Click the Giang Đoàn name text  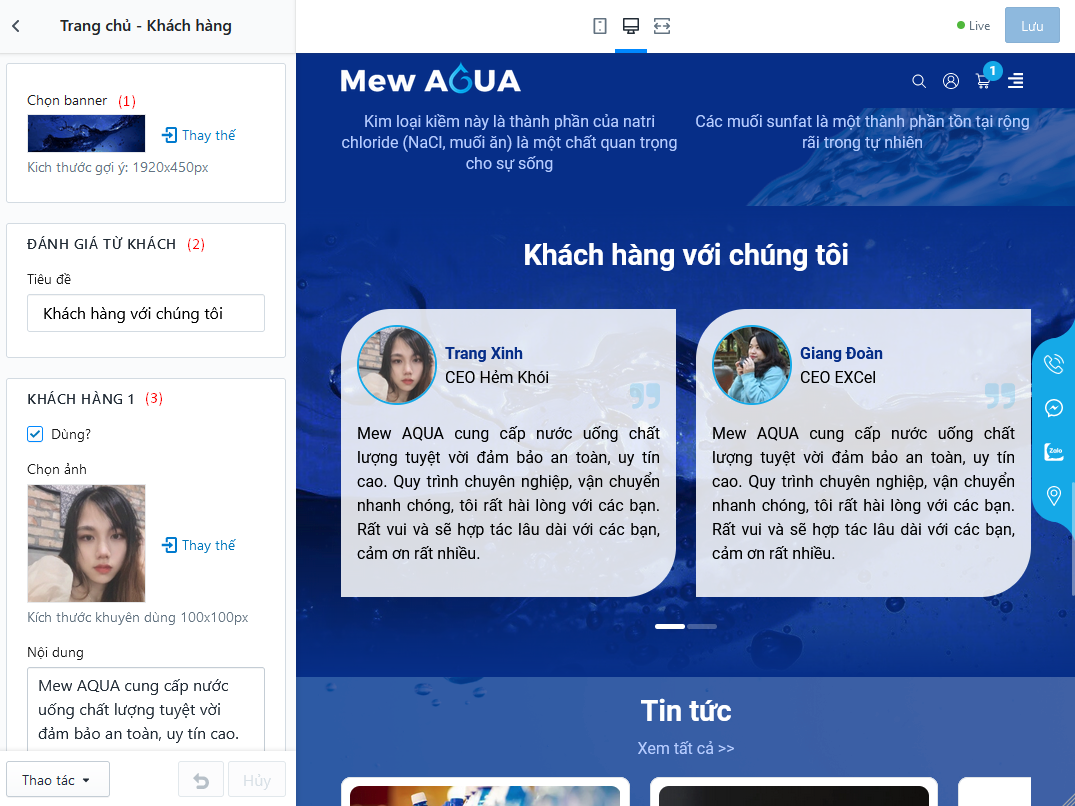point(841,353)
